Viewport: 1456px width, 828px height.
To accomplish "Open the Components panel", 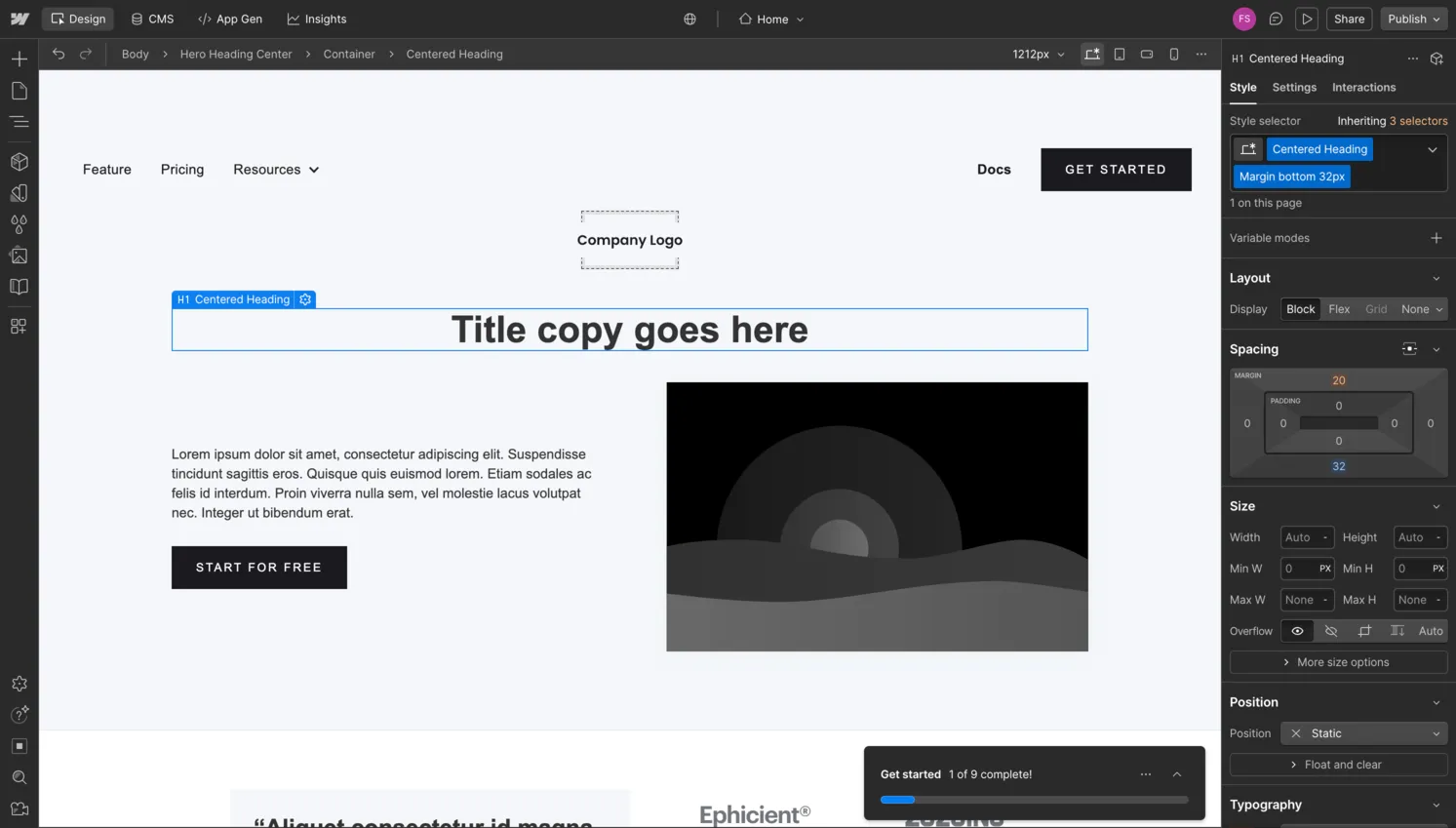I will 18,161.
